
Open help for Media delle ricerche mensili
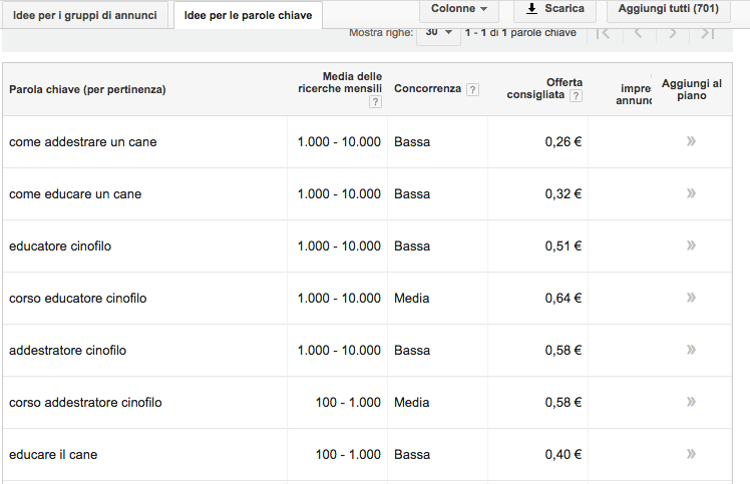(x=375, y=101)
